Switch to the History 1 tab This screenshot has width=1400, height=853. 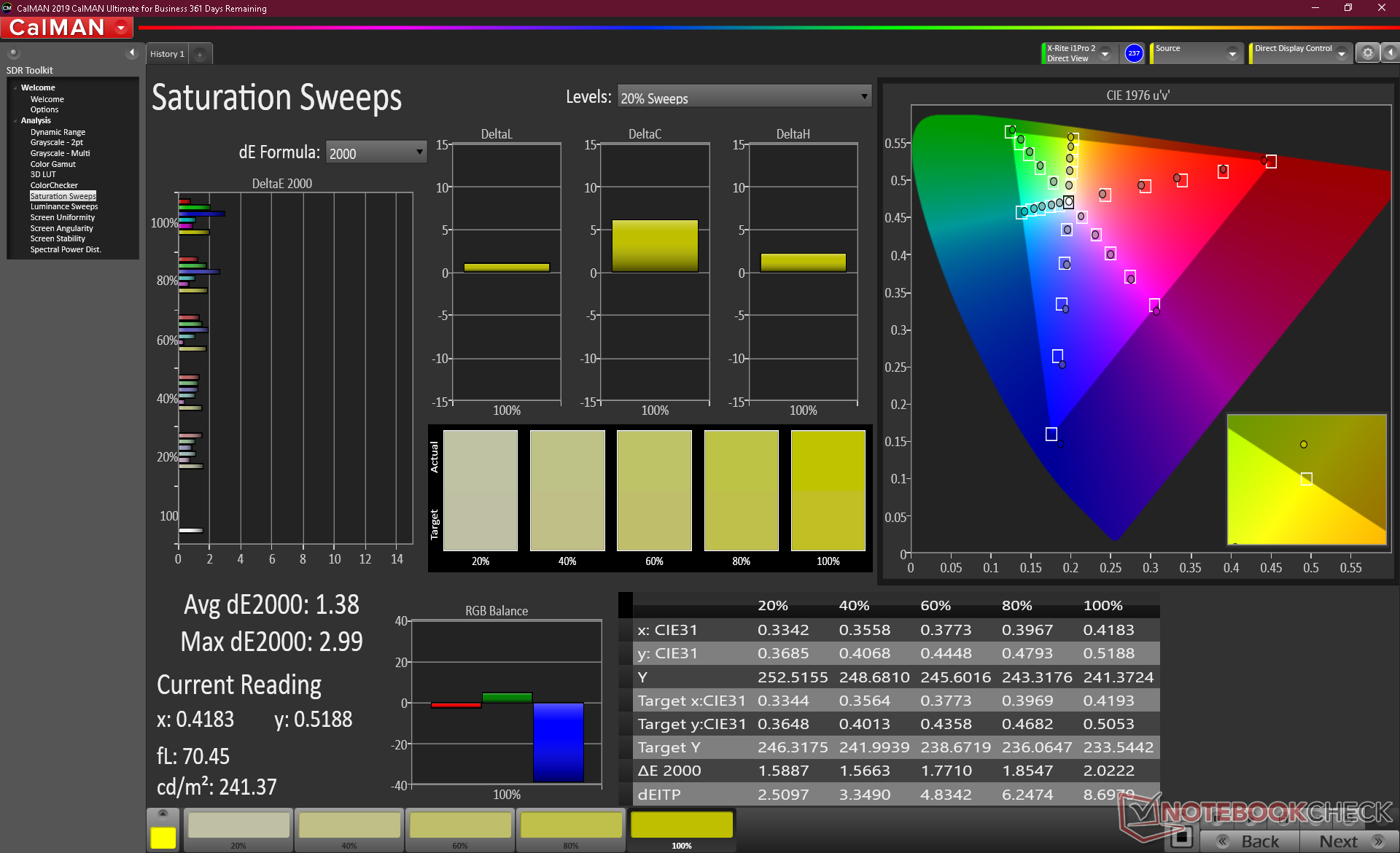pos(167,54)
